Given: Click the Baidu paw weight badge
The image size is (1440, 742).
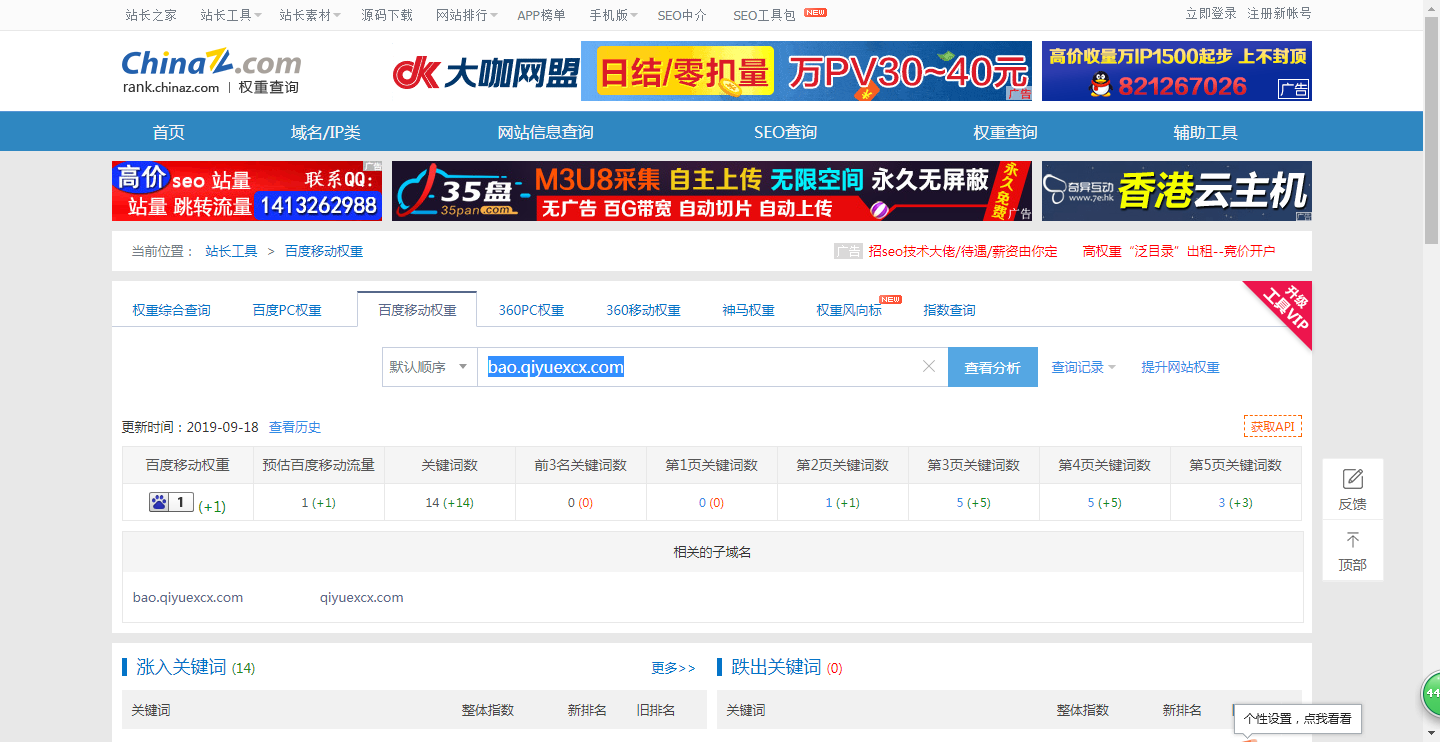Looking at the screenshot, I should pos(171,502).
